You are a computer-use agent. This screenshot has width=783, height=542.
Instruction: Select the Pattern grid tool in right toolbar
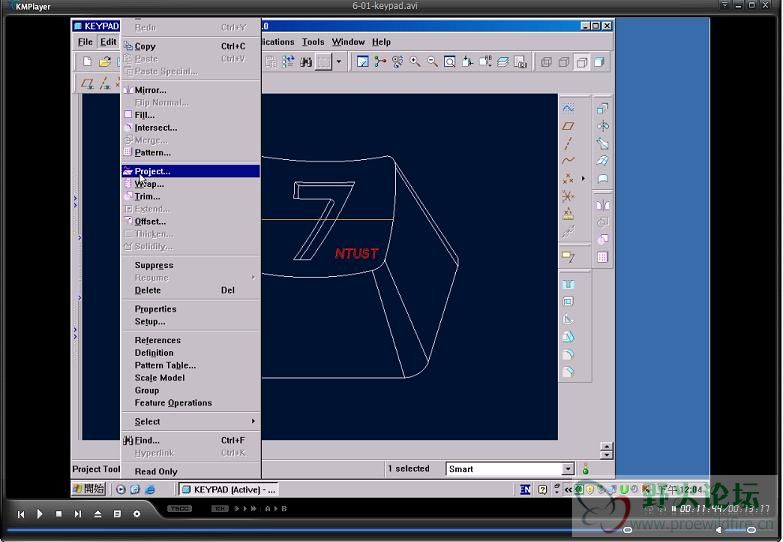click(603, 257)
